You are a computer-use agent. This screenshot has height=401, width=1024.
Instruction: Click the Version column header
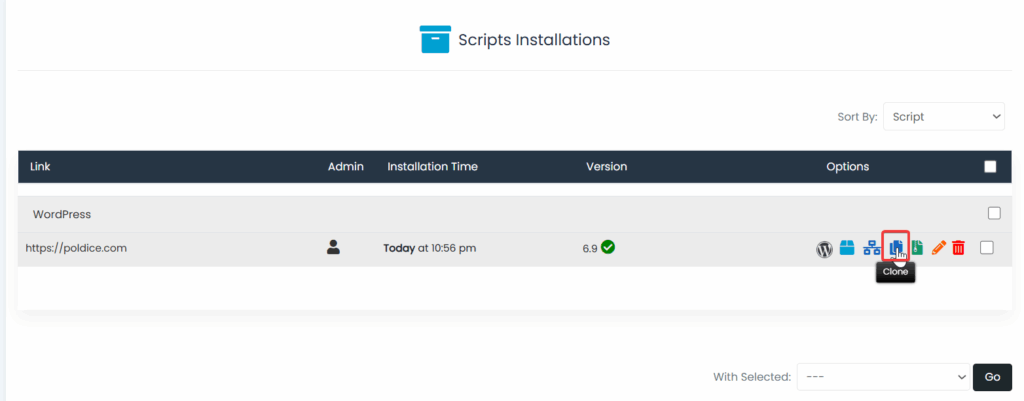tap(606, 166)
